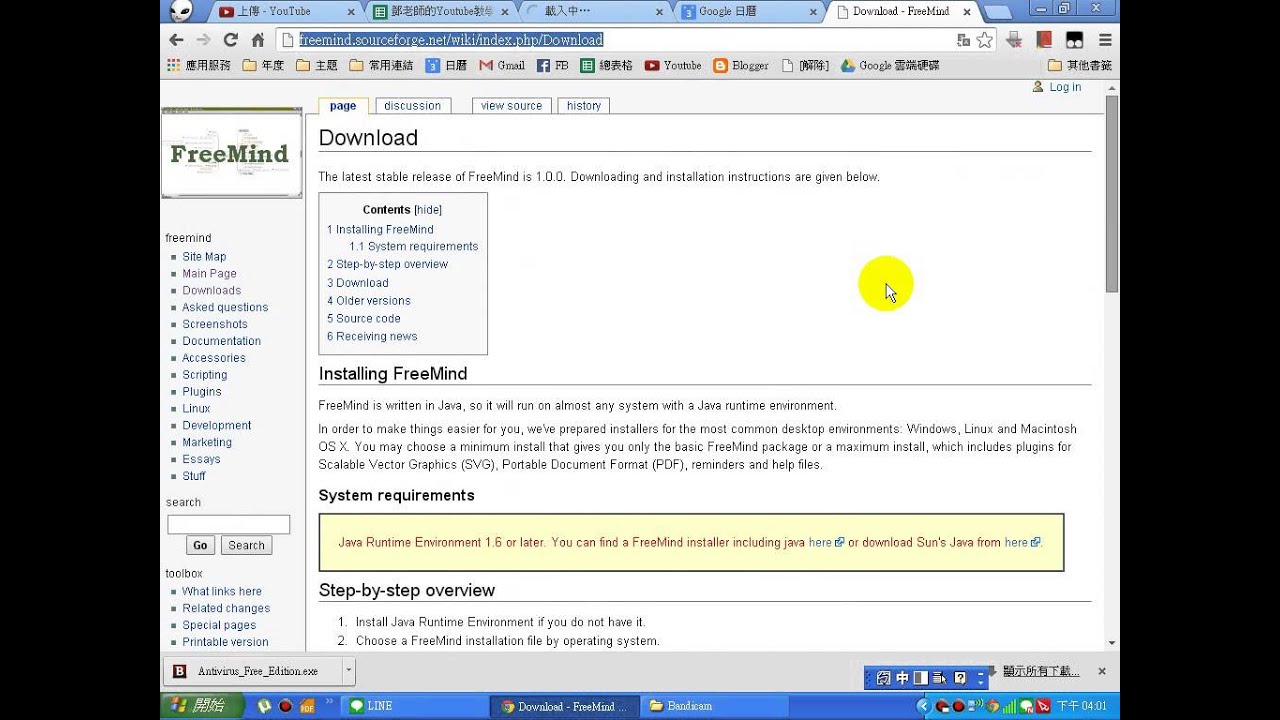This screenshot has height=720, width=1280.
Task: Click the FreeMind logo image
Action: 231,153
